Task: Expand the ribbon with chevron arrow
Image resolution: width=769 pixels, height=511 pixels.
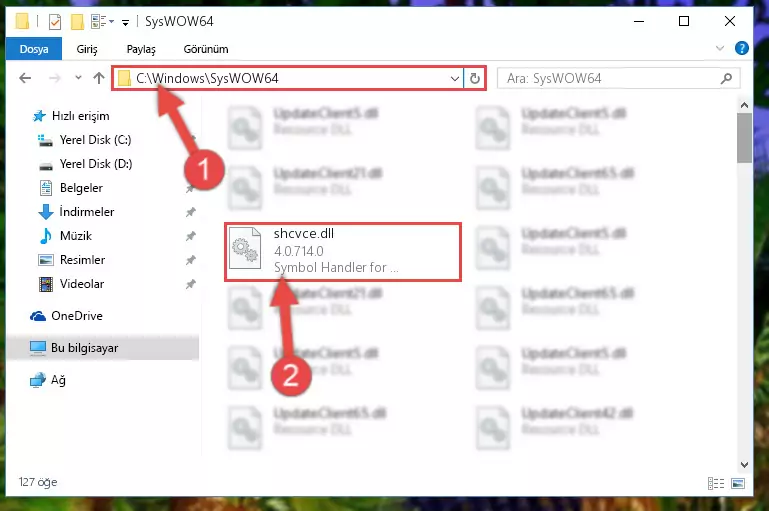Action: coord(719,48)
